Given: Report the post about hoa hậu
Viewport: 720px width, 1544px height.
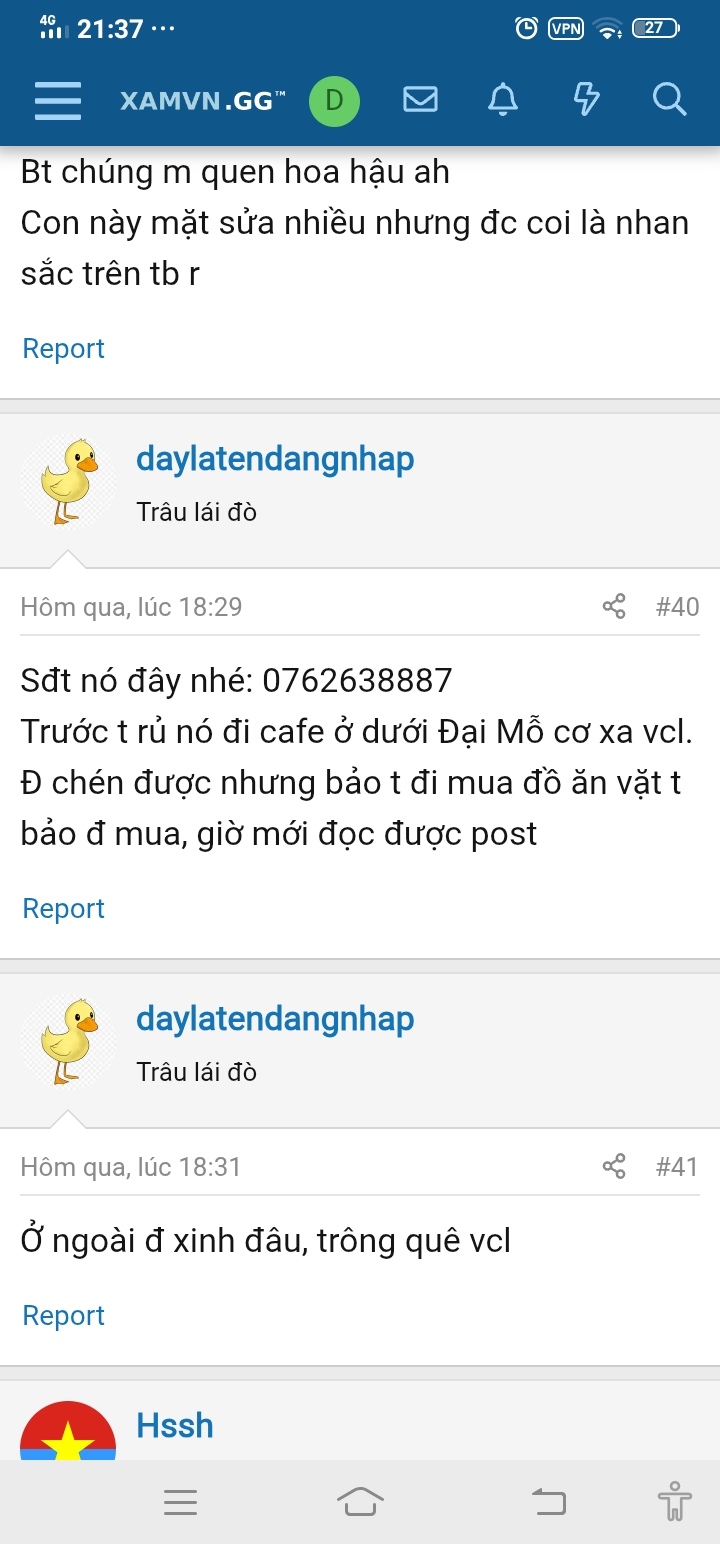Looking at the screenshot, I should (64, 348).
